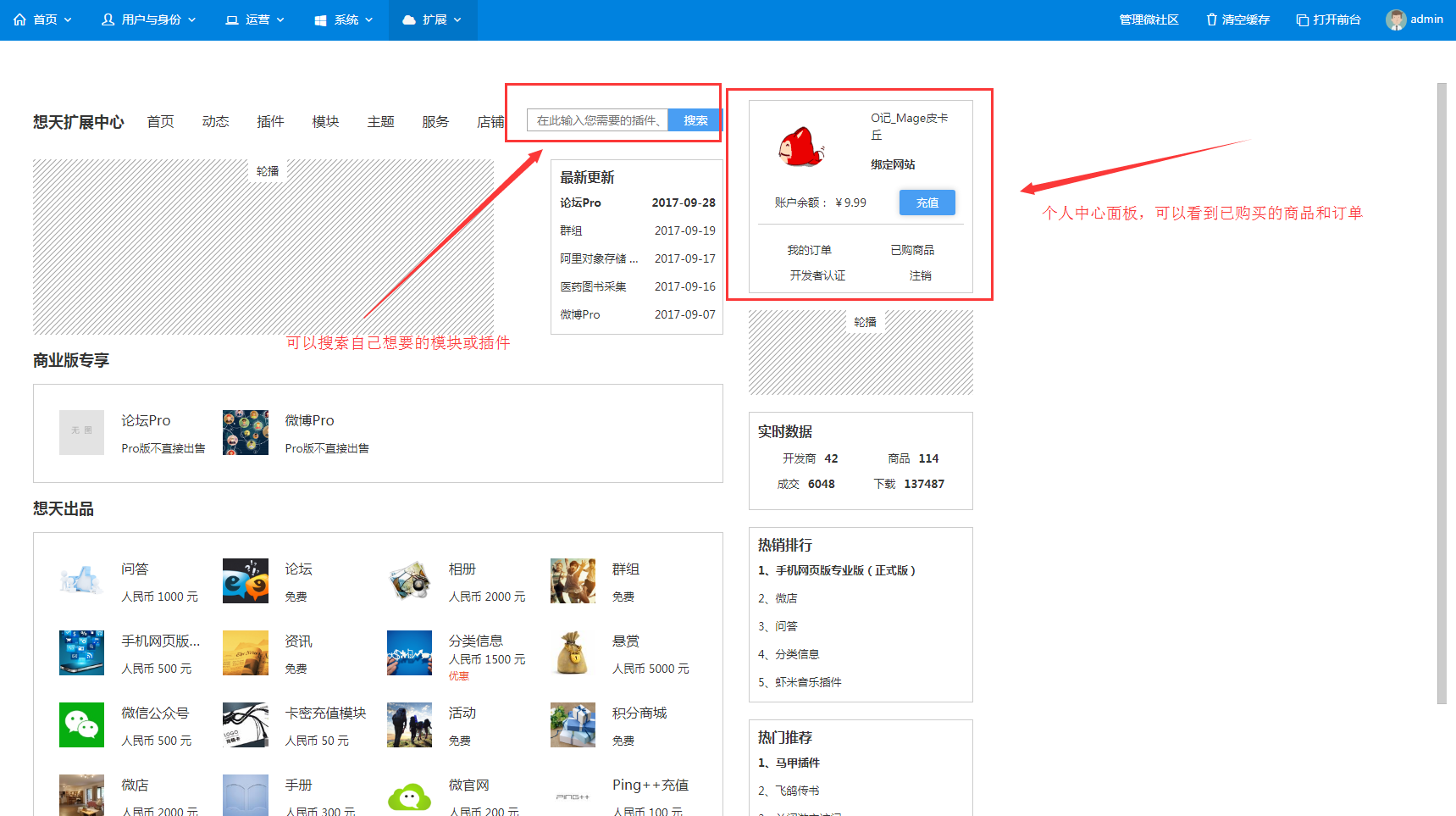Viewport: 1456px width, 816px height.
Task: Open 分类信息 in 热销排行
Action: 789,654
